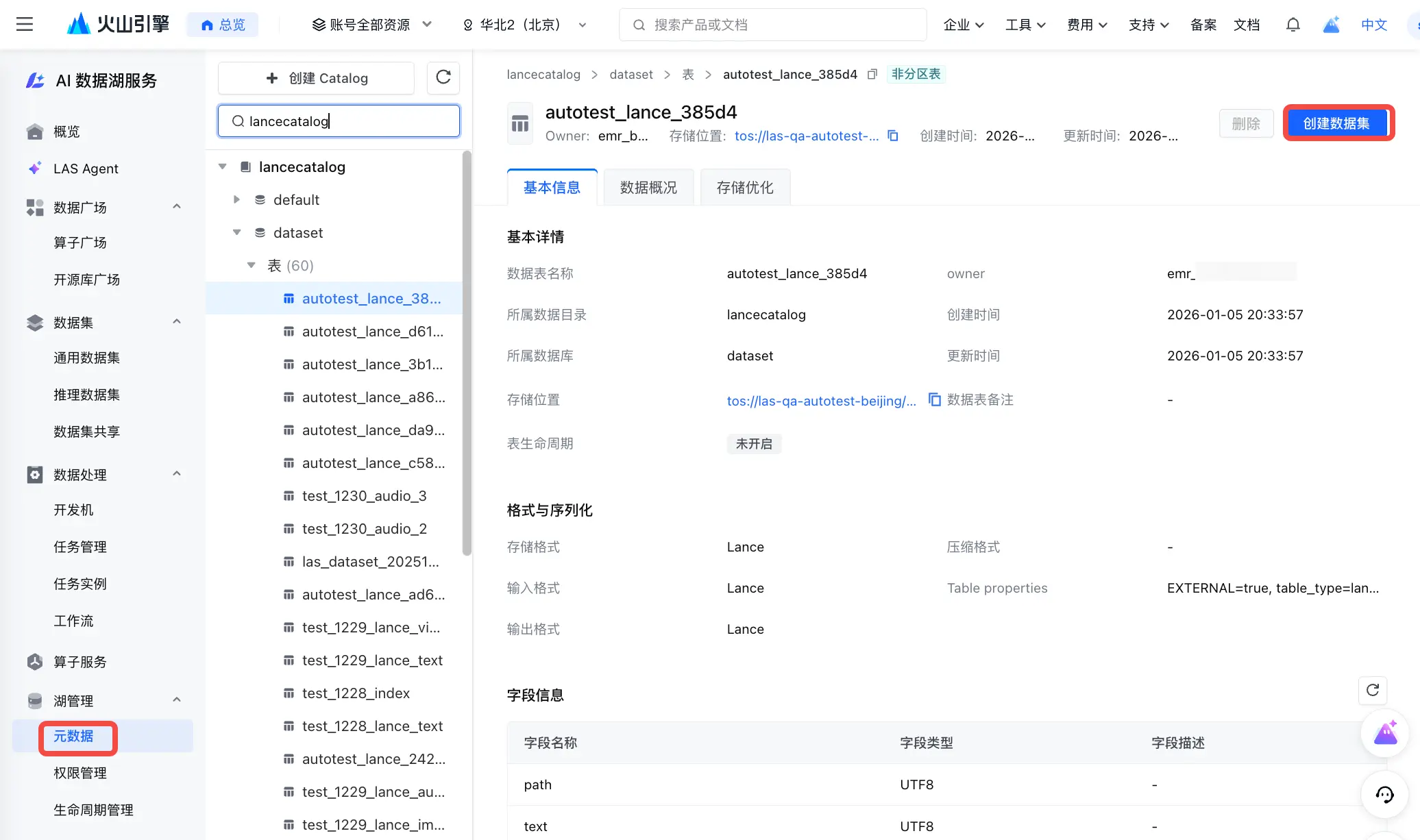
Task: Click the 删除 button
Action: pos(1246,123)
